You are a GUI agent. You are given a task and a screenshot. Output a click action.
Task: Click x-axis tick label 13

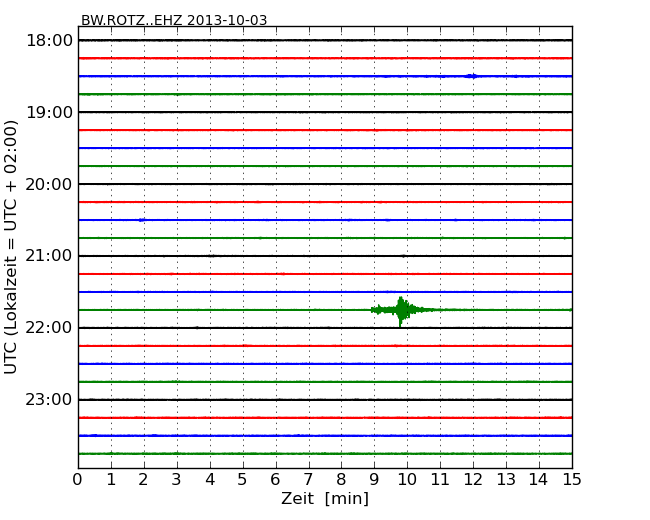coord(506,480)
